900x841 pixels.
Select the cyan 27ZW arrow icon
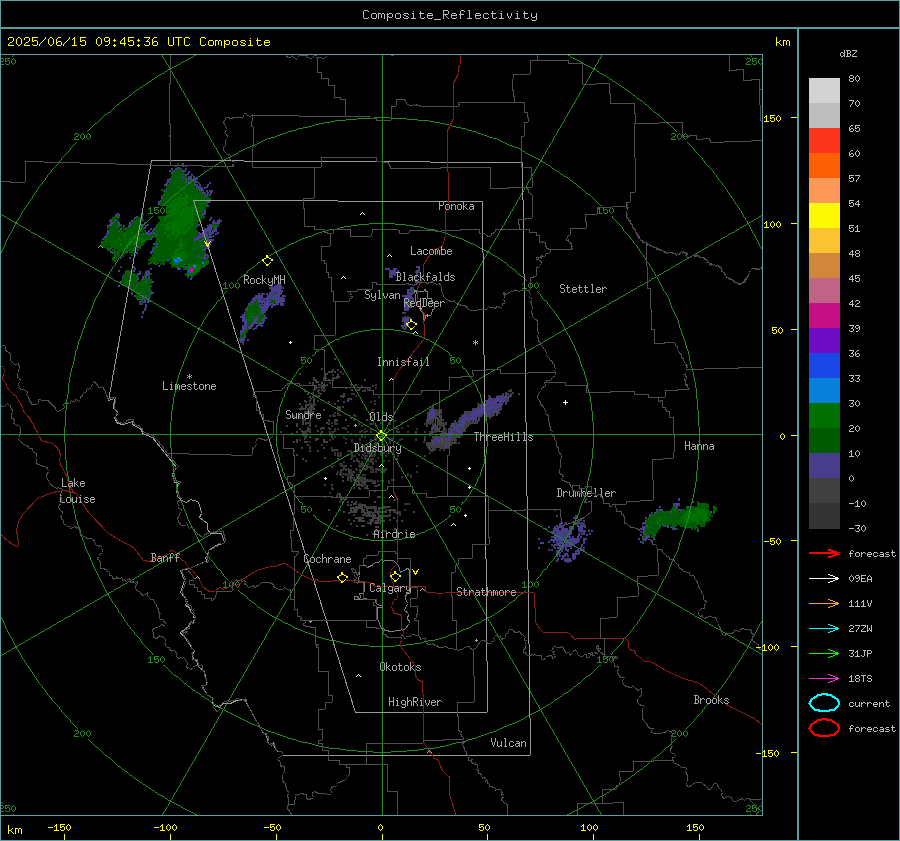[824, 629]
